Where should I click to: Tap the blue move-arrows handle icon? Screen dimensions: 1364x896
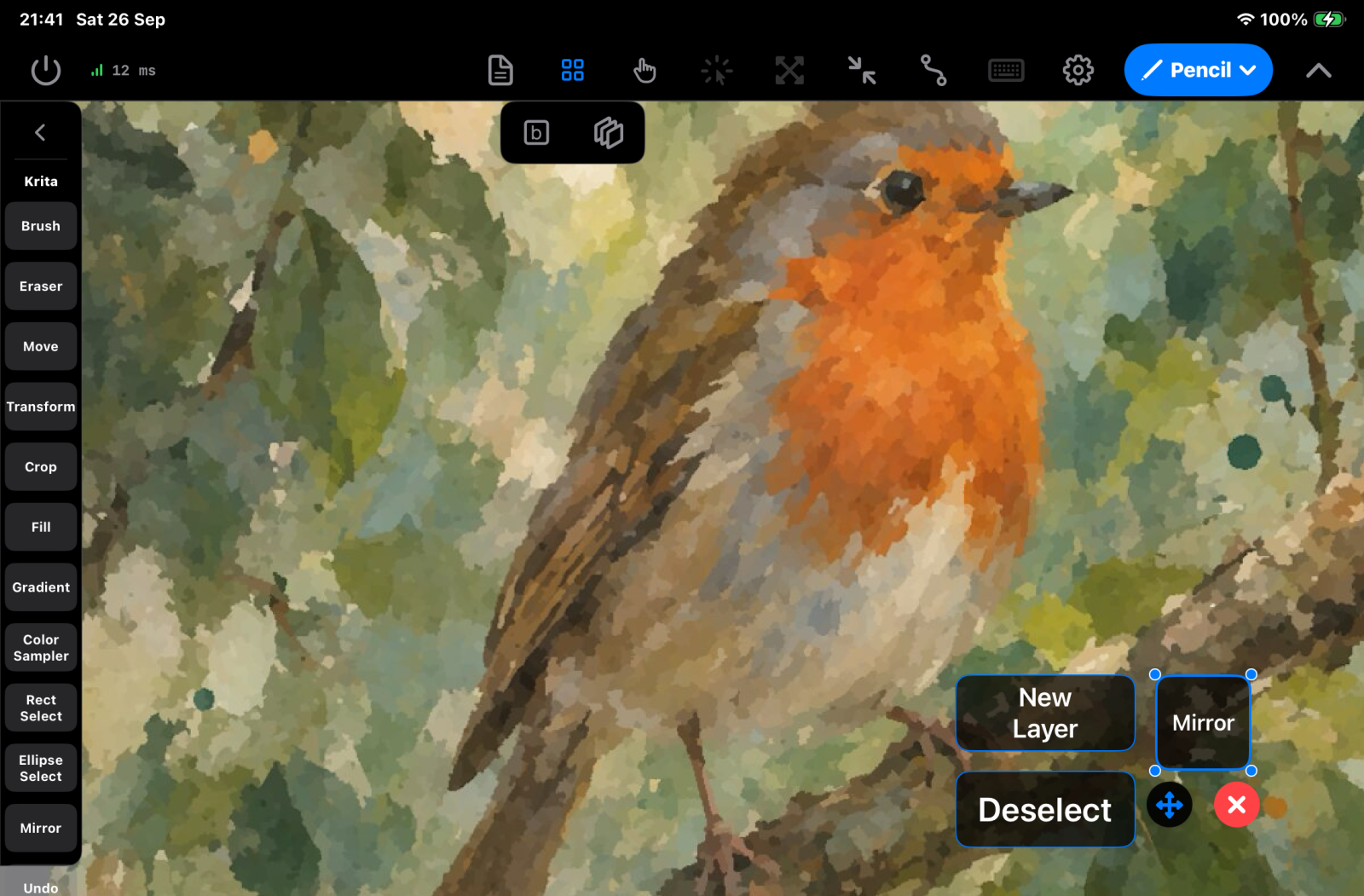point(1170,805)
